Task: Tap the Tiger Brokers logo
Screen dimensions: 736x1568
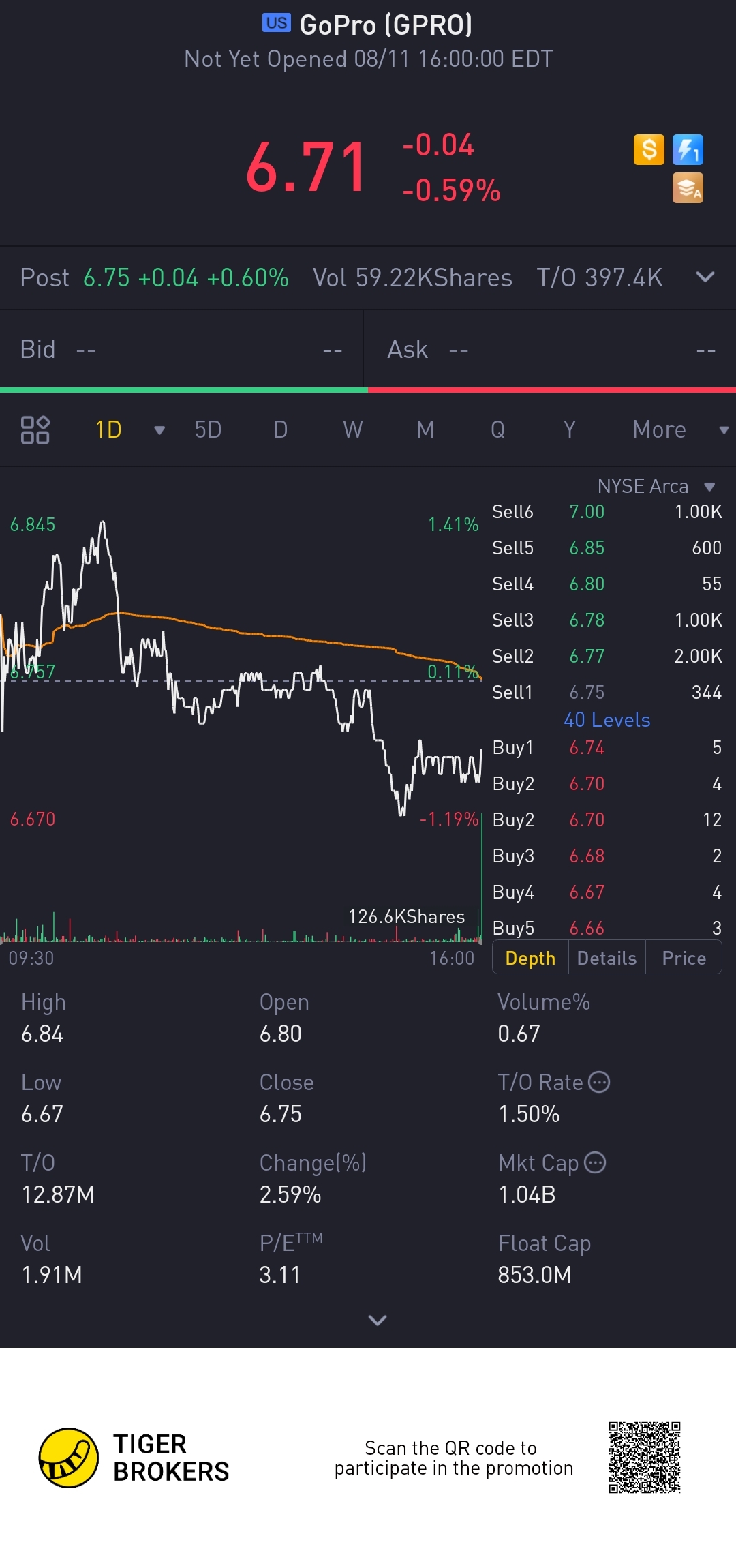Action: click(134, 1458)
